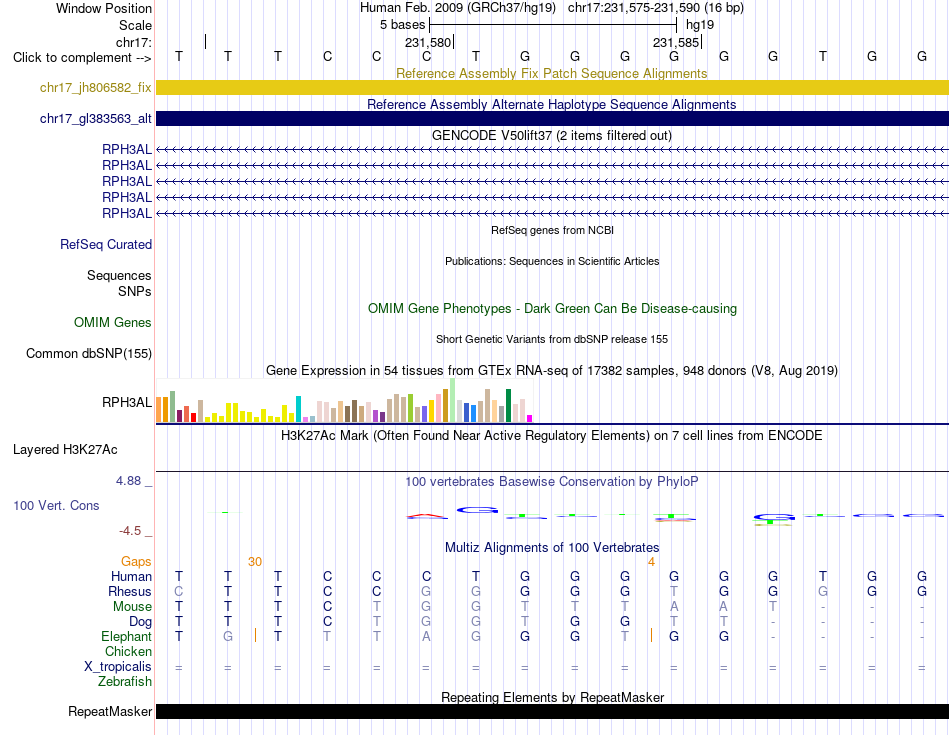Click the dark green bar in the GTEx chart
The width and height of the screenshot is (950, 735).
(x=508, y=405)
